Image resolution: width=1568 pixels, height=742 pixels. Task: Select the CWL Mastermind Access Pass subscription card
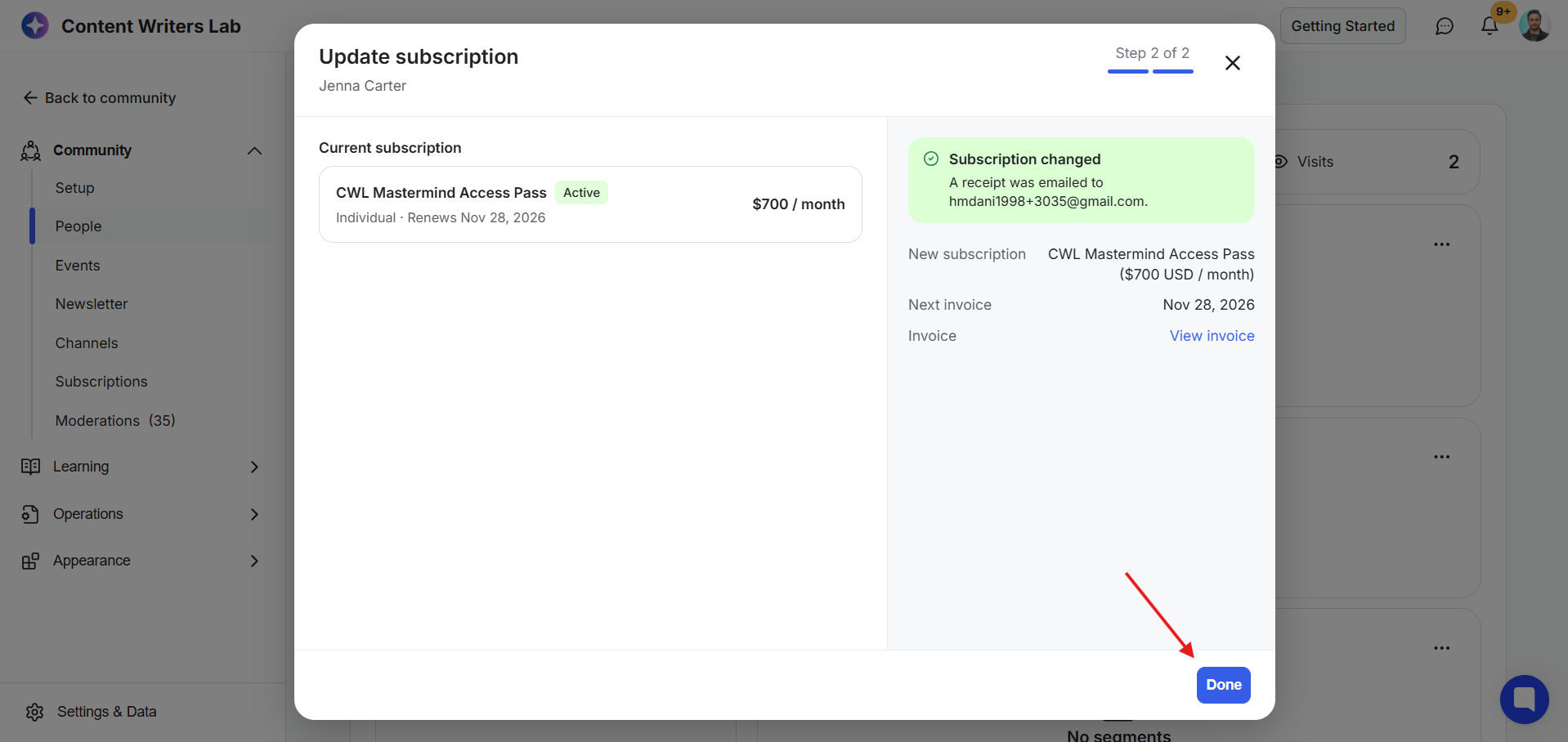pos(590,204)
